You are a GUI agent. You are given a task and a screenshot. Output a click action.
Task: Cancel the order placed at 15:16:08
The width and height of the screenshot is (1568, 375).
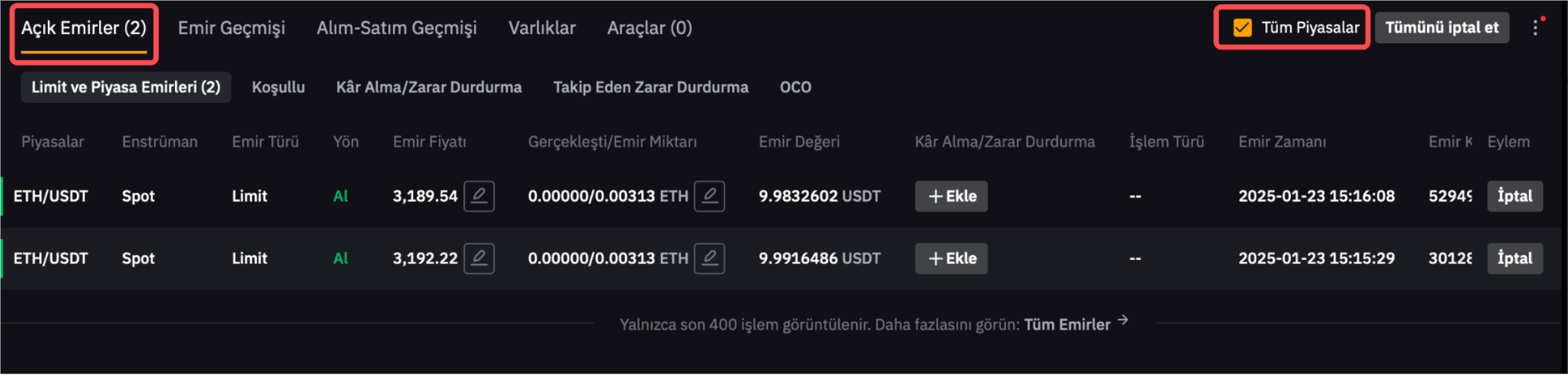point(1514,196)
